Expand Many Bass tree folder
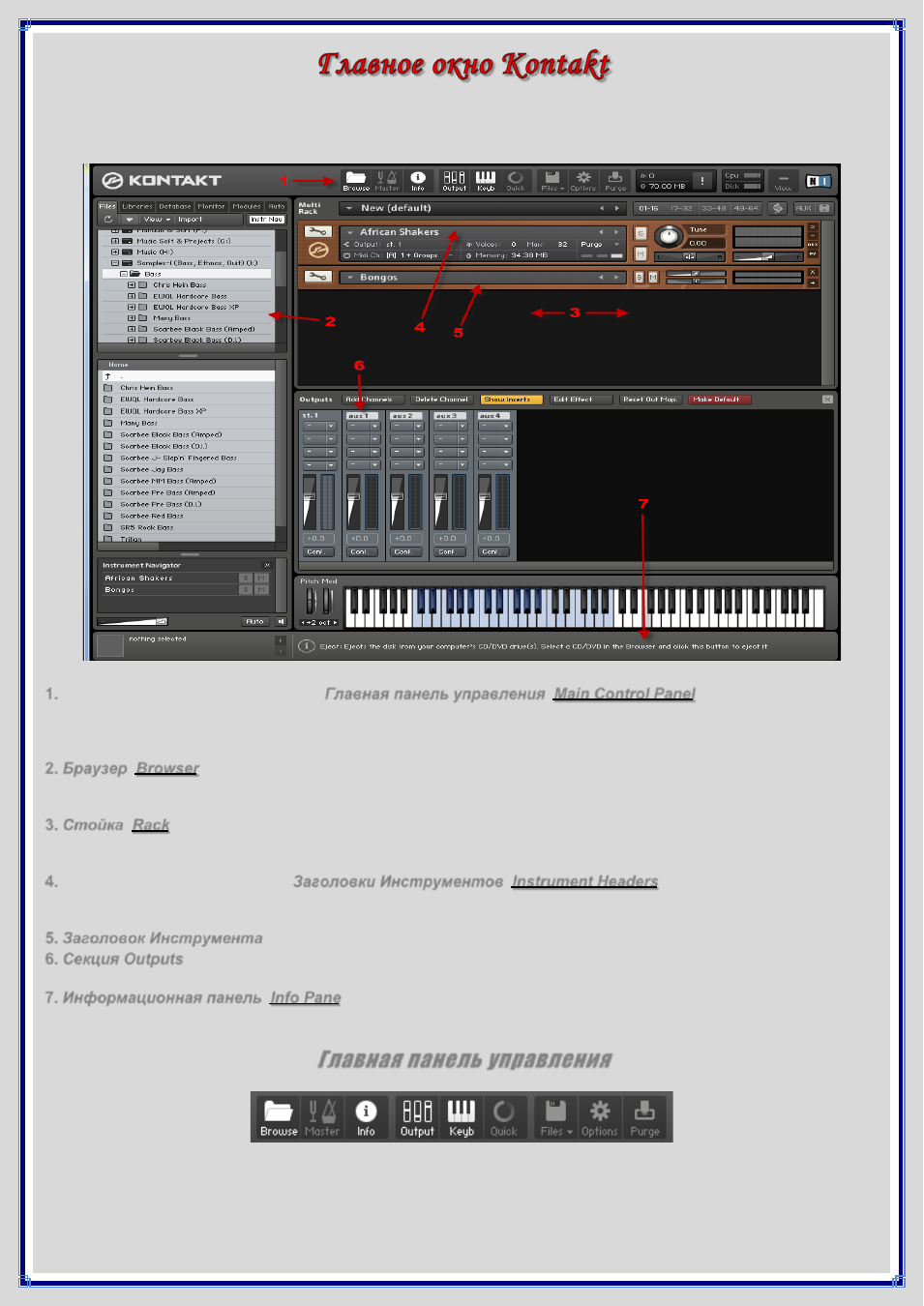This screenshot has height=1306, width=924. coord(132,318)
